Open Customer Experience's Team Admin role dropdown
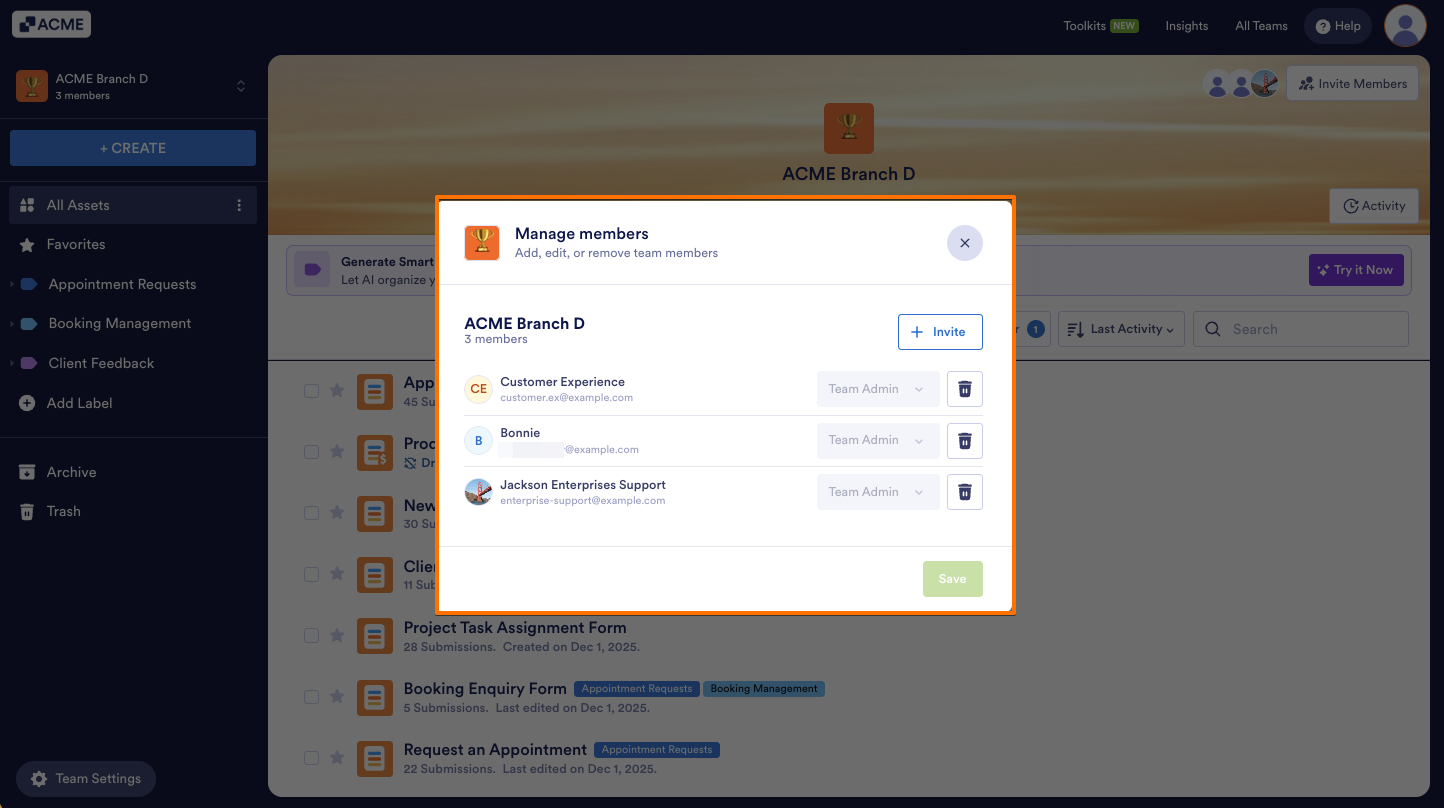1444x808 pixels. tap(878, 389)
